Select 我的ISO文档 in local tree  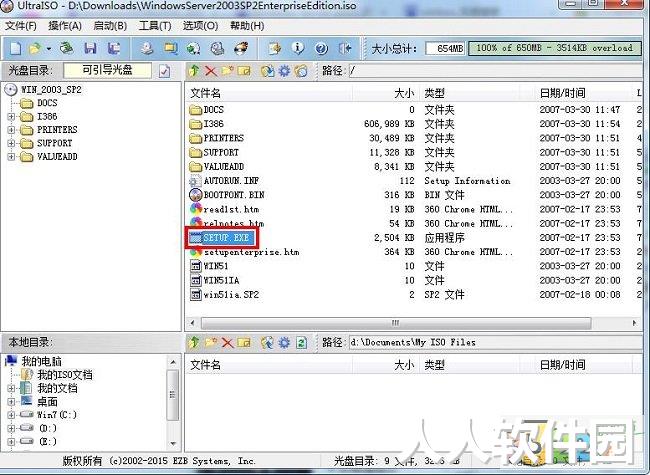coord(65,375)
